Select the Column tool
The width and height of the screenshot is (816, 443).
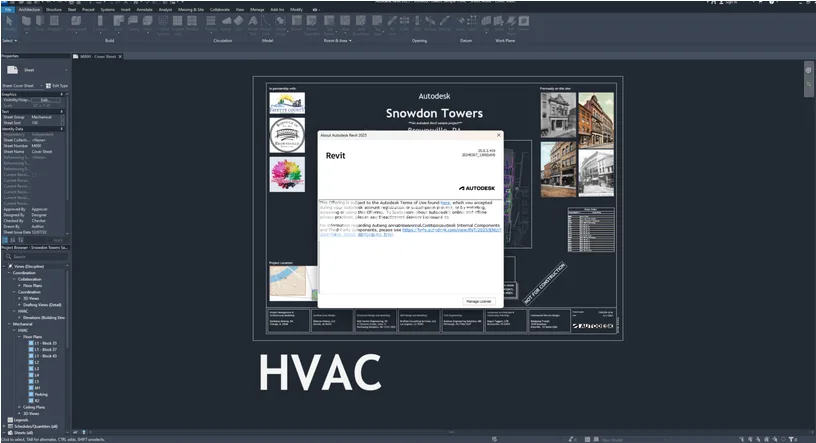tap(100, 22)
